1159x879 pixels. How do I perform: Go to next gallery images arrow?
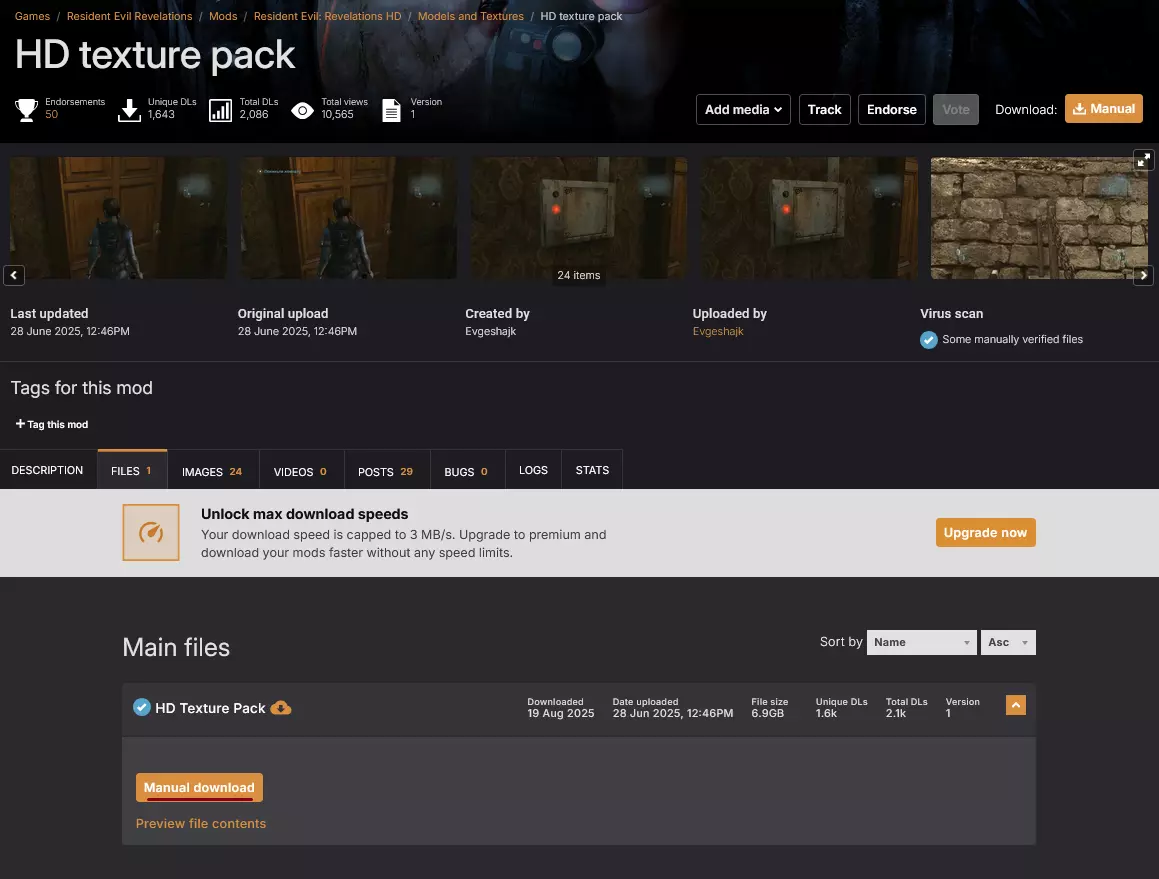[1143, 275]
